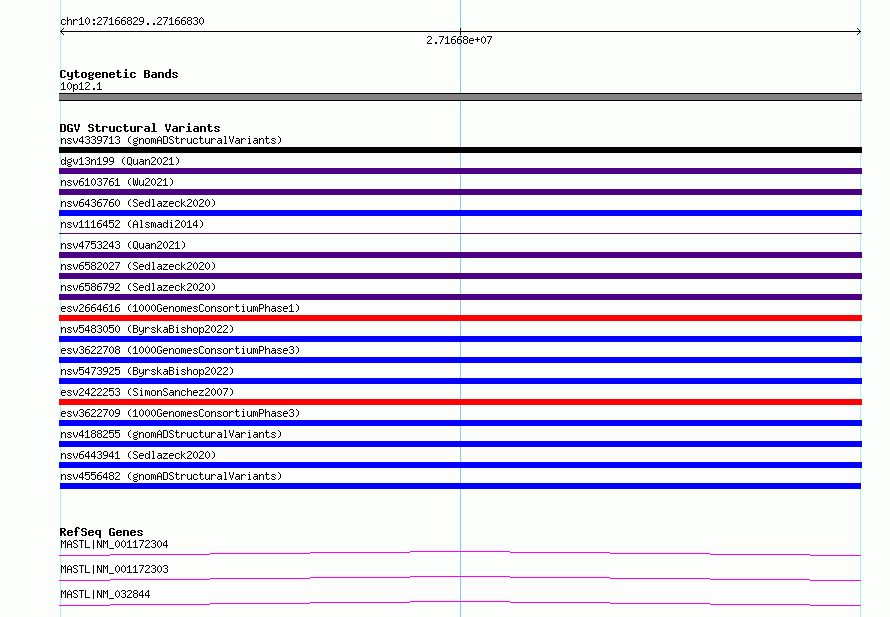Click the red bar under esv2664616

pos(460,318)
